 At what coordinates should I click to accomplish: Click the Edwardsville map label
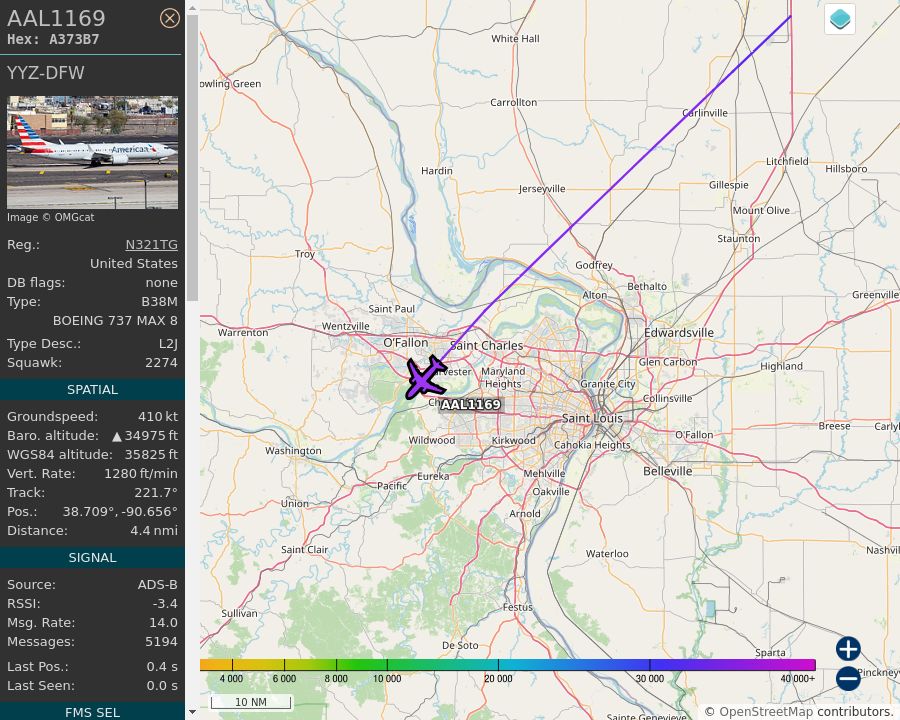678,332
